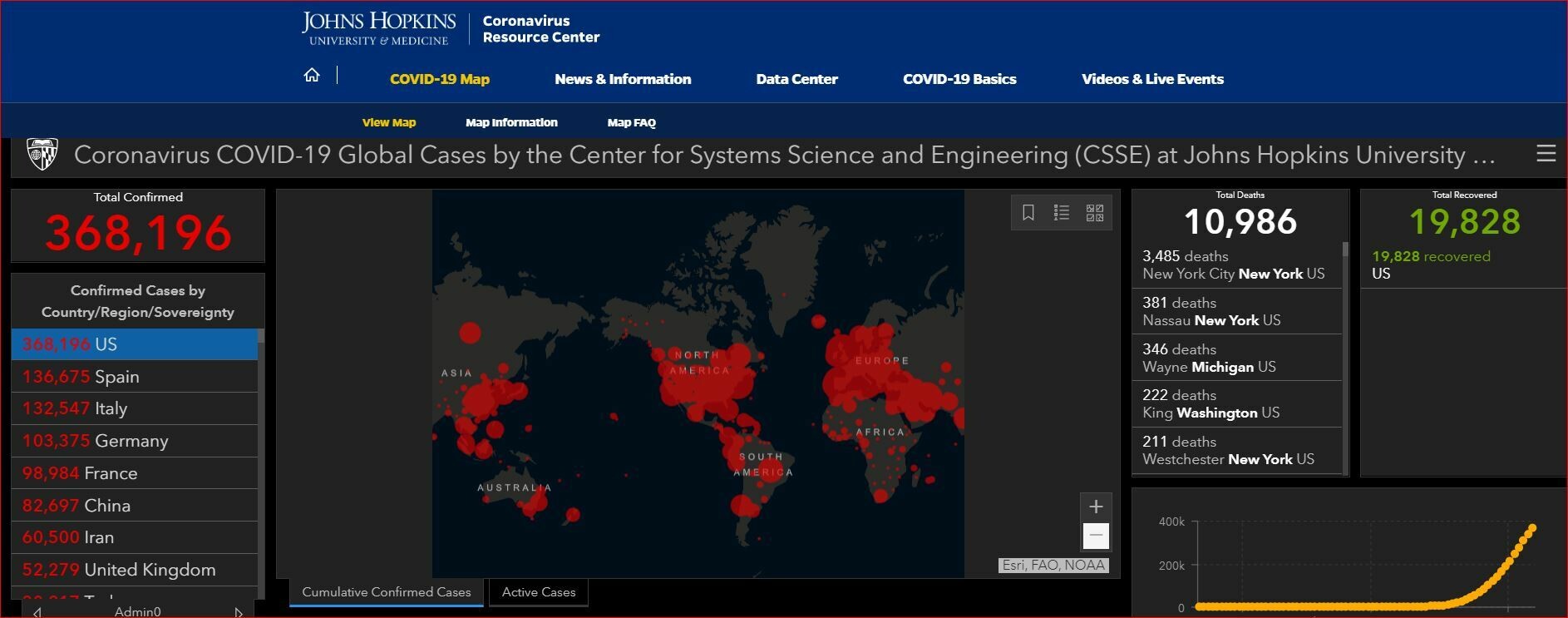Click the Nassau New York 381 deaths entry

click(x=1237, y=311)
